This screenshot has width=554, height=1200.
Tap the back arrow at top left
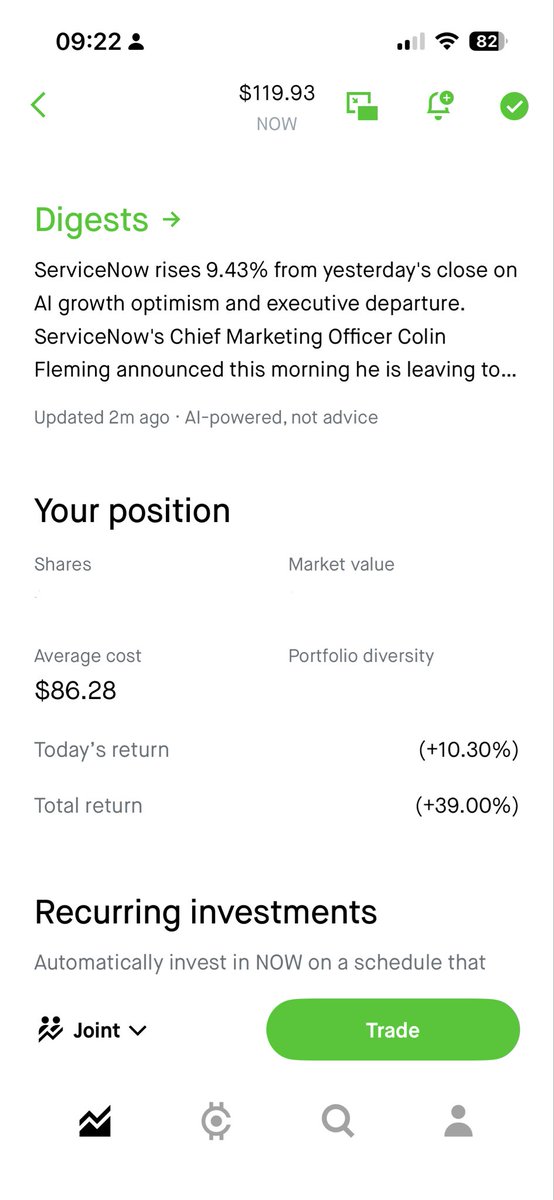point(39,105)
